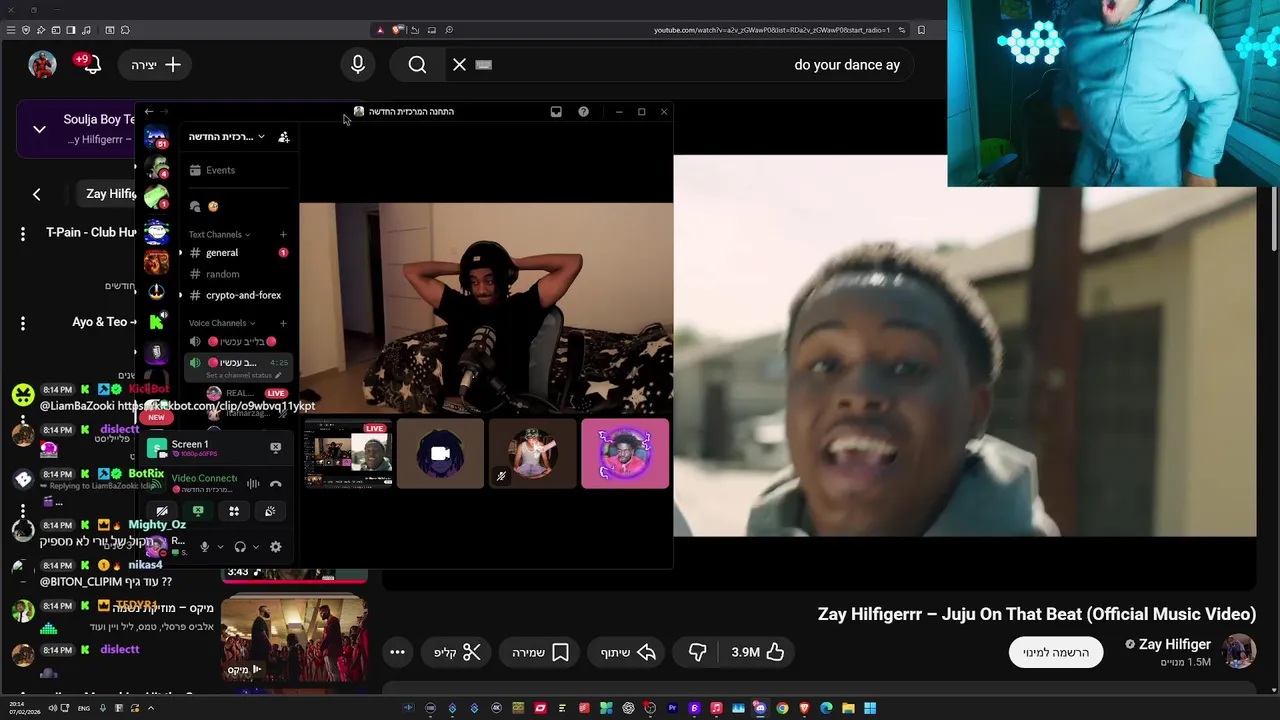Toggle Discord noise suppression waveform icon

253,484
